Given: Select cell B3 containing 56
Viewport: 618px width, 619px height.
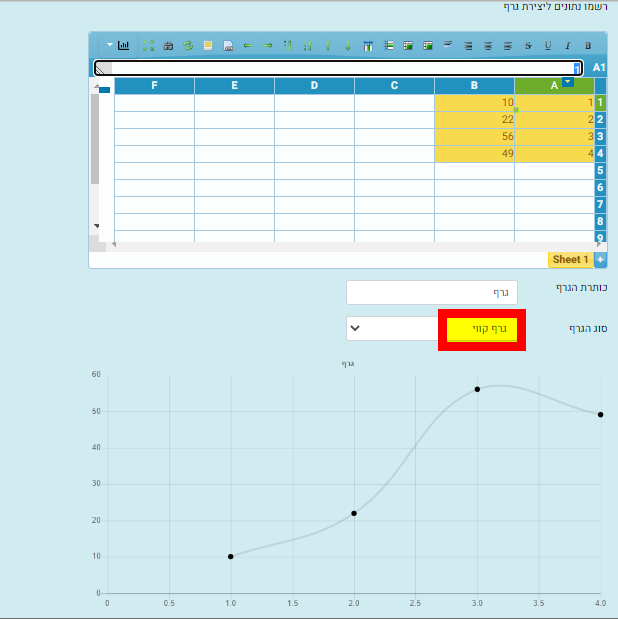Looking at the screenshot, I should [475, 136].
